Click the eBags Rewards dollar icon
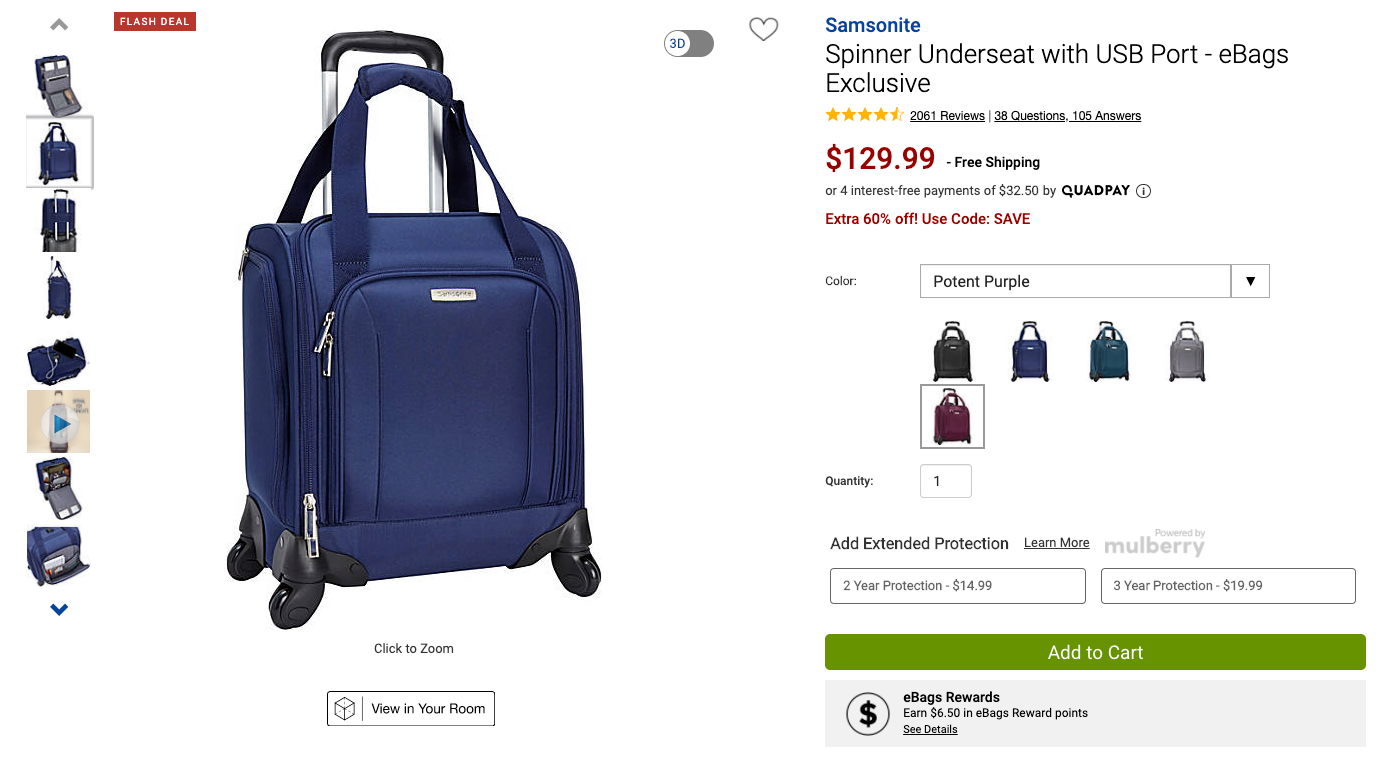 tap(868, 713)
